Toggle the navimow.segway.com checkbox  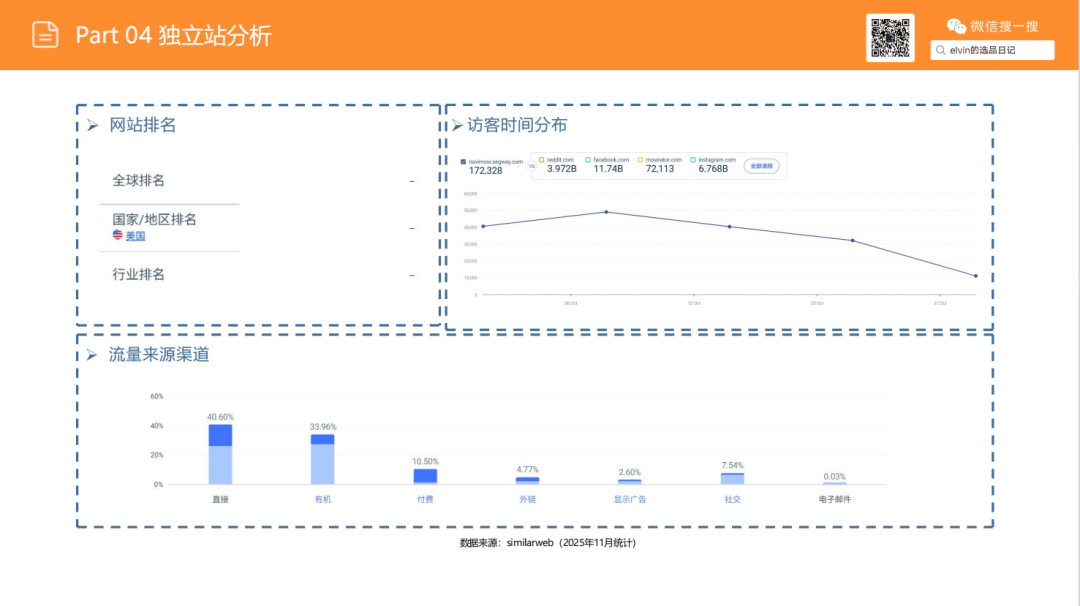tap(463, 160)
